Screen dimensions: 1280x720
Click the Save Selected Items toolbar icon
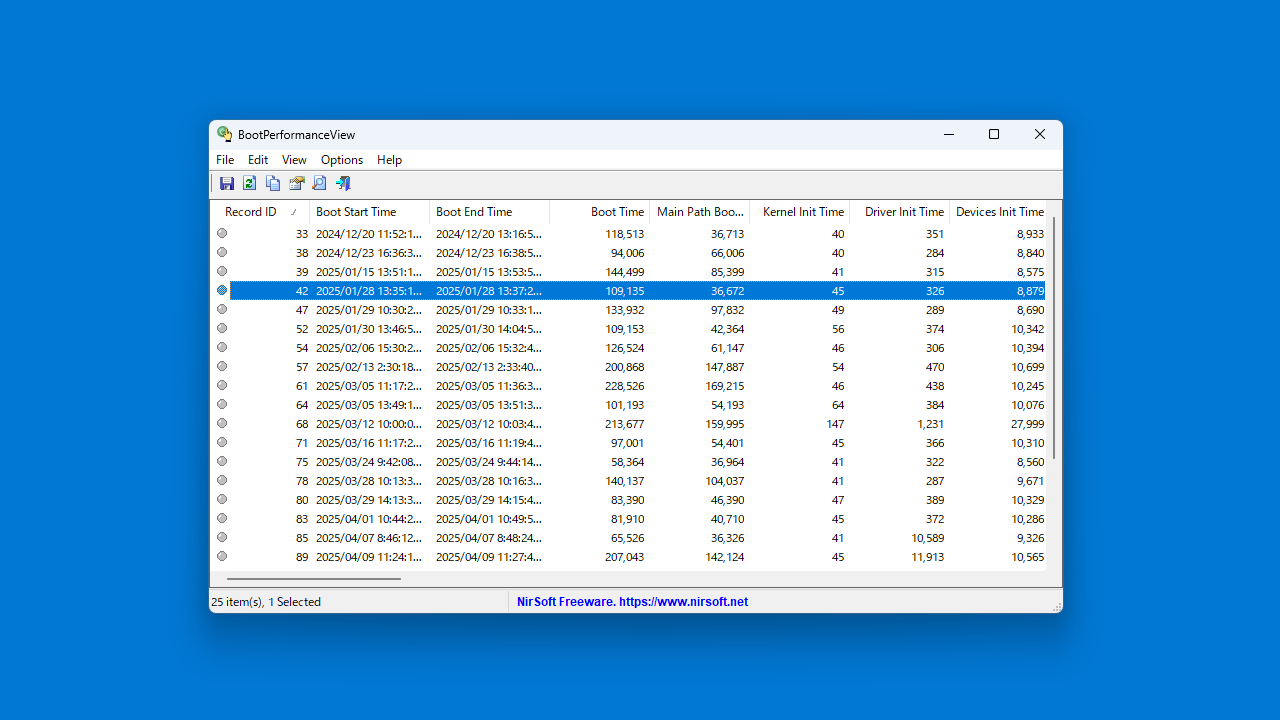(x=227, y=183)
